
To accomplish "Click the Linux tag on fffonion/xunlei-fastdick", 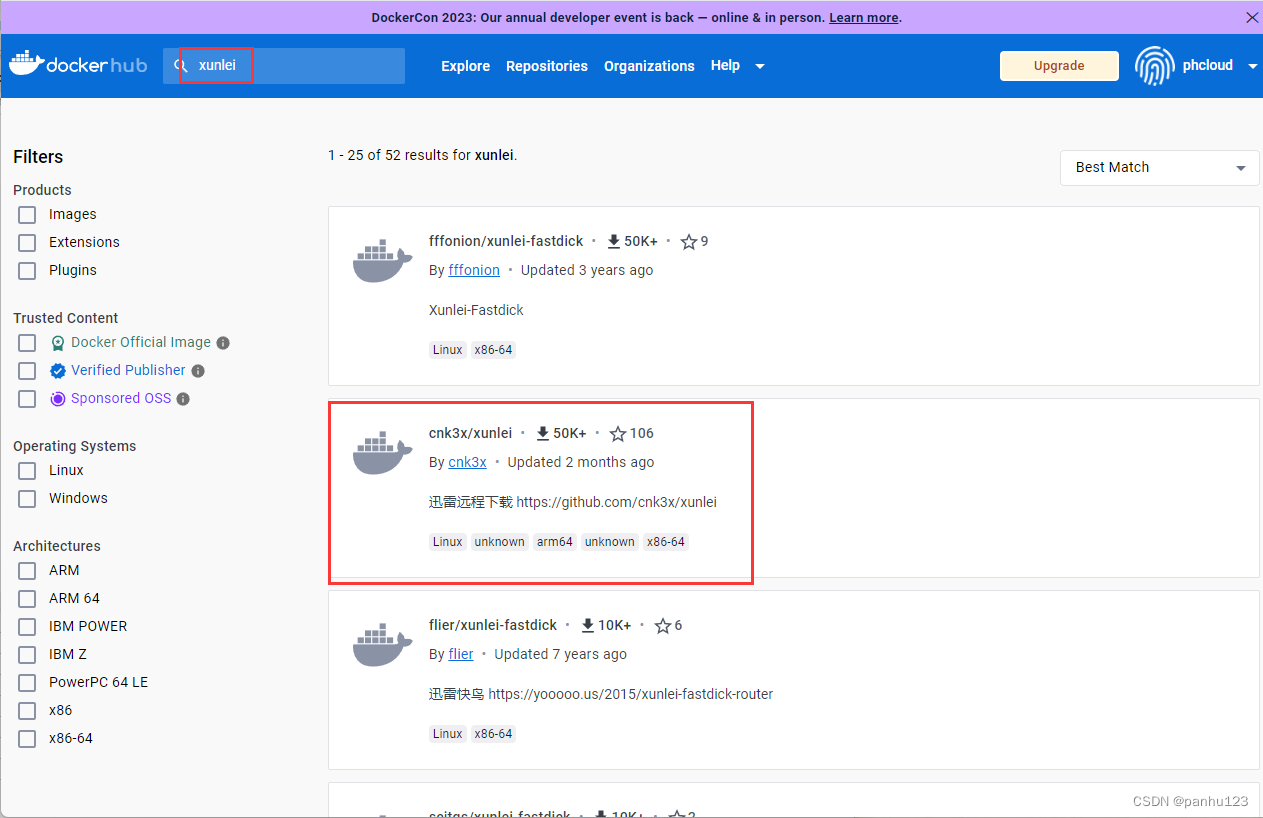I will [448, 350].
